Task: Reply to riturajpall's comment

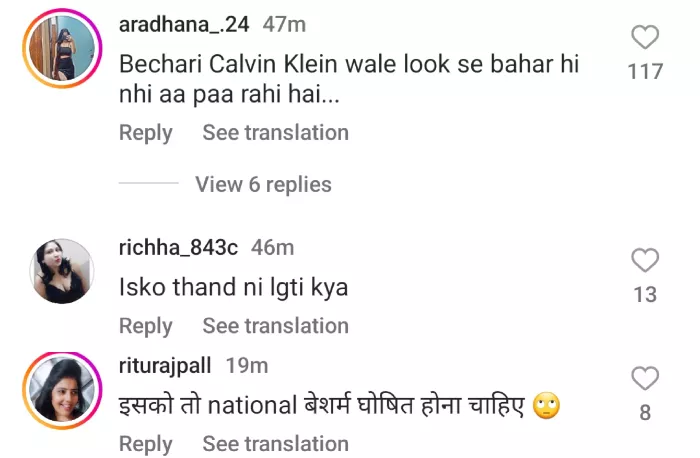Action: click(x=145, y=443)
